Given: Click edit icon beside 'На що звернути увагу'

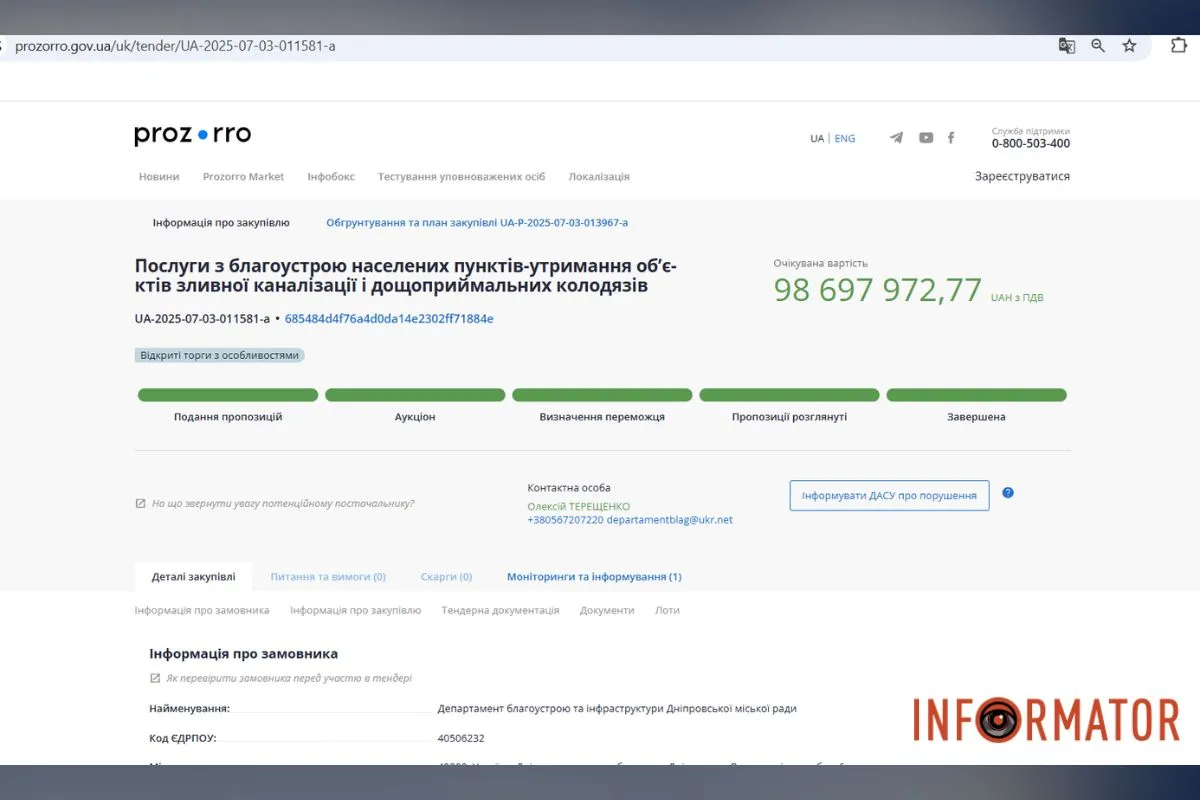Looking at the screenshot, I should pyautogui.click(x=140, y=504).
